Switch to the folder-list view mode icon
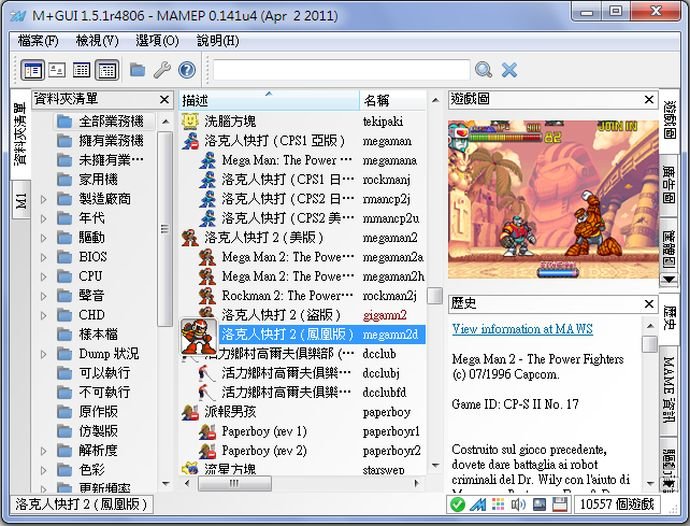The width and height of the screenshot is (690, 526). click(x=33, y=70)
